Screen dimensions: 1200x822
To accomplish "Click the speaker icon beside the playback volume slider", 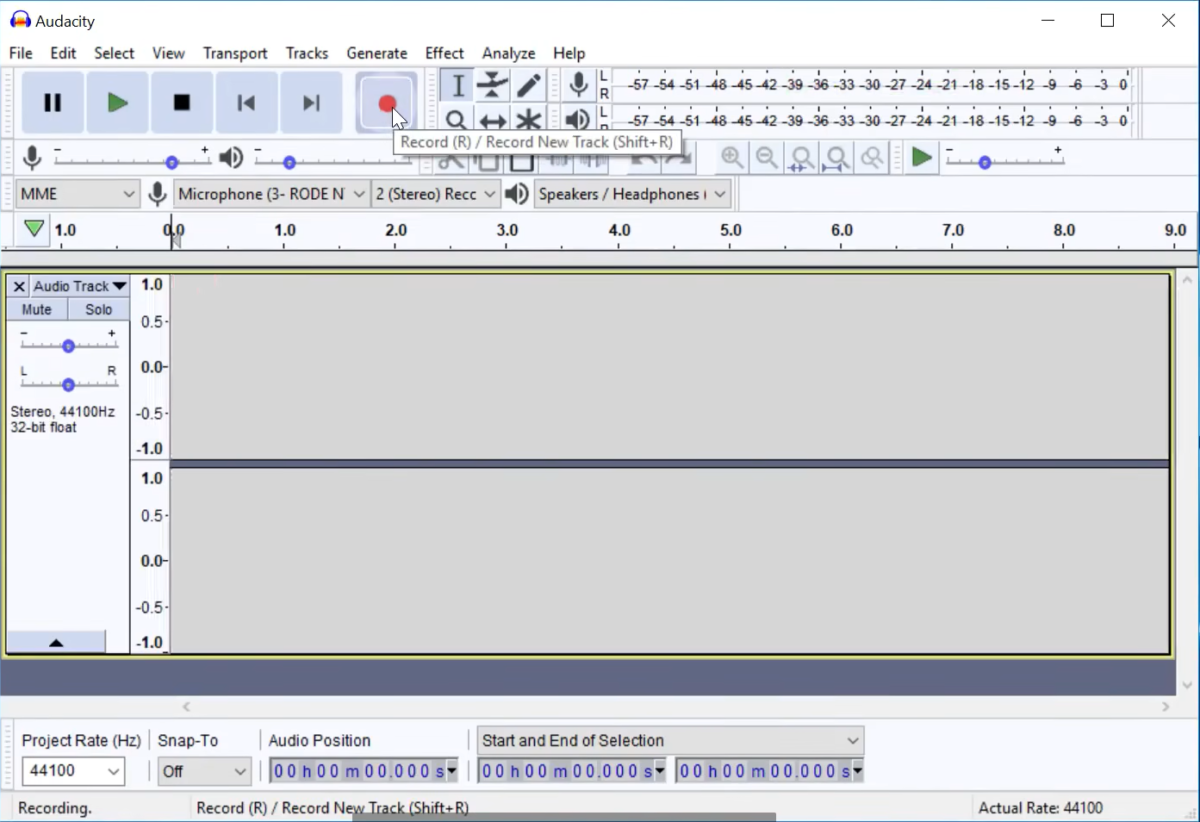I will coord(231,158).
